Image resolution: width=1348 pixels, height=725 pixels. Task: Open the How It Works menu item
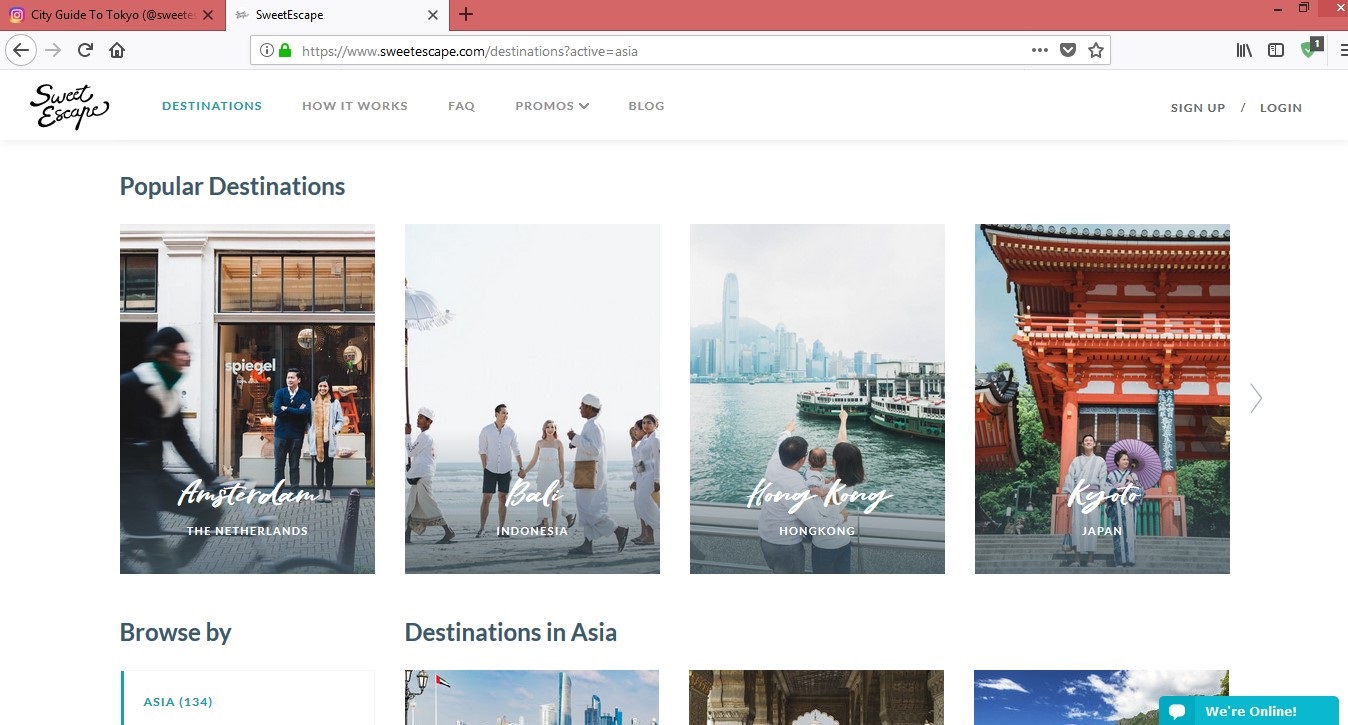click(355, 106)
